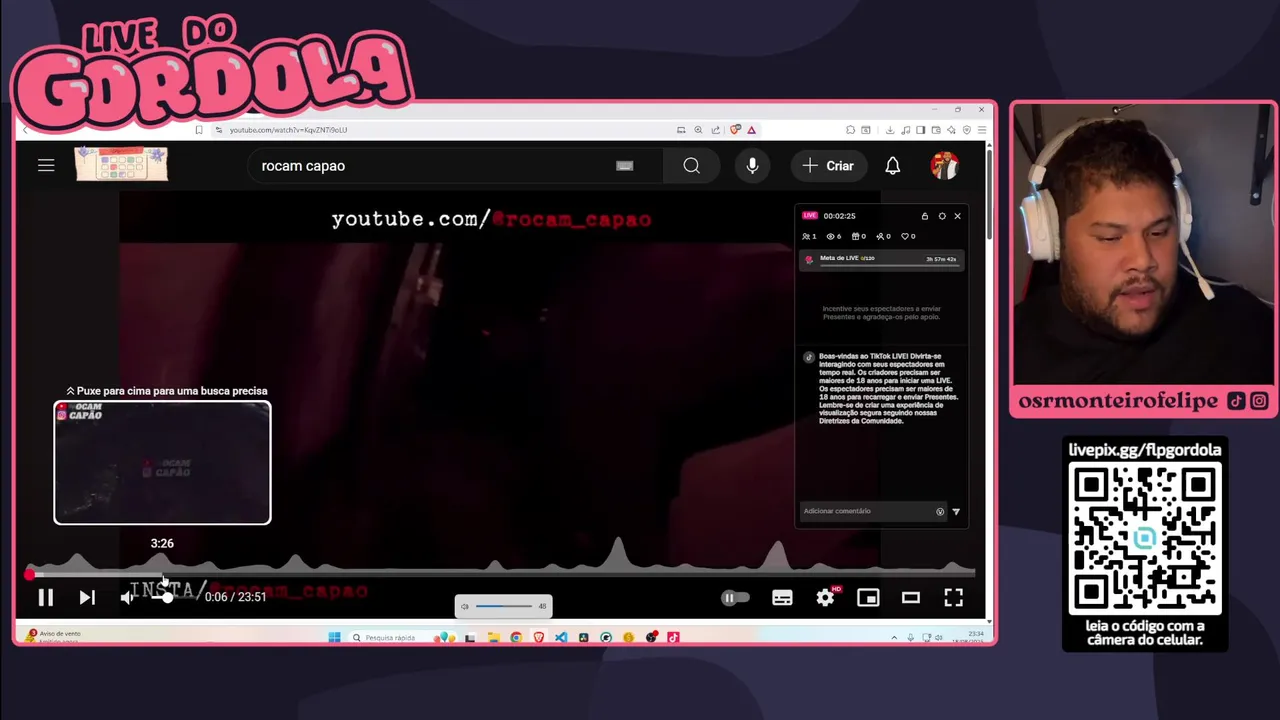The height and width of the screenshot is (720, 1280).
Task: Go to YouTube home via doodle logo
Action: [121, 165]
